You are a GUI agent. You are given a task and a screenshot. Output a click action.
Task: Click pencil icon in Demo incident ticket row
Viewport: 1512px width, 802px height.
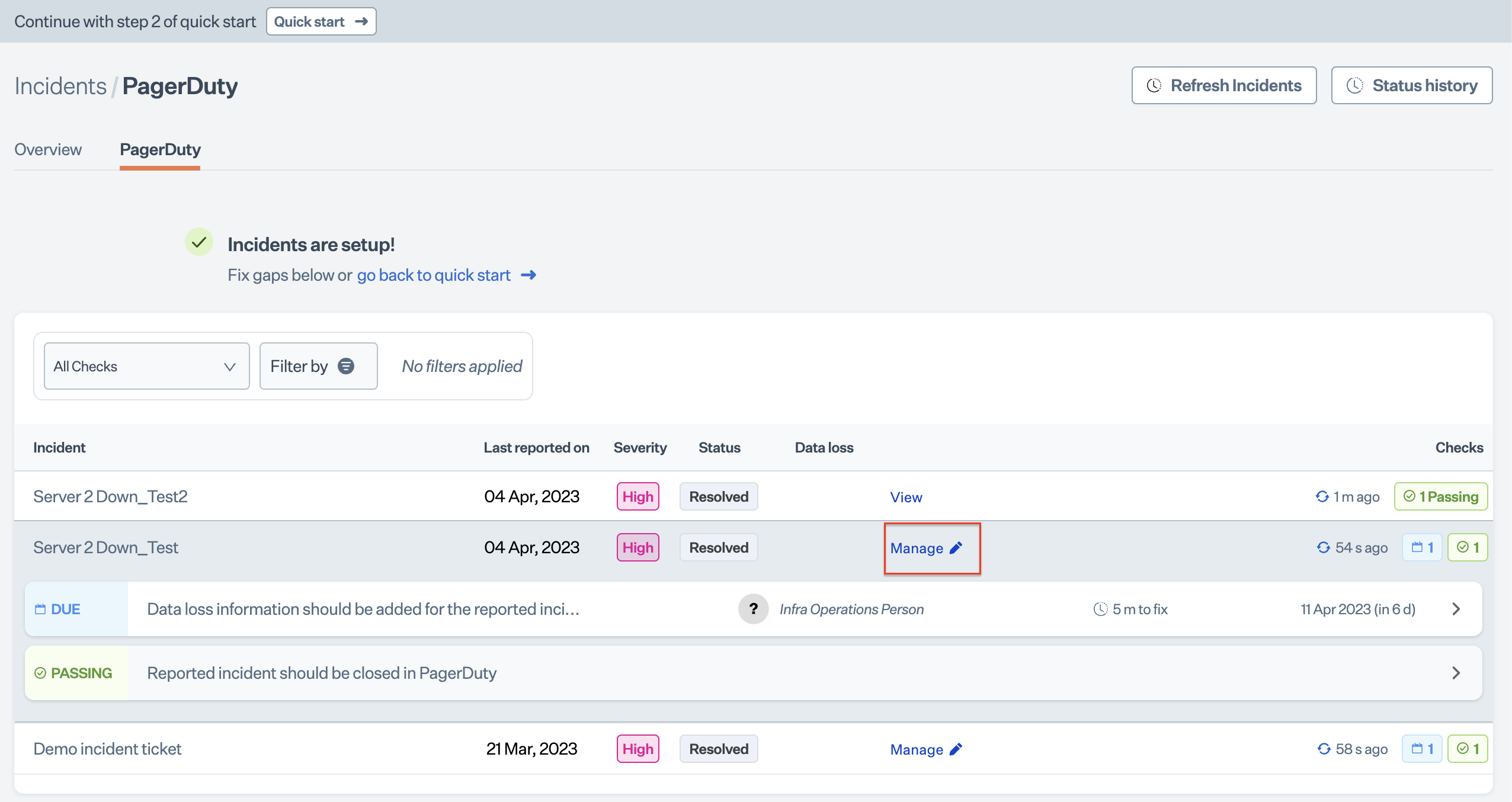pyautogui.click(x=956, y=749)
